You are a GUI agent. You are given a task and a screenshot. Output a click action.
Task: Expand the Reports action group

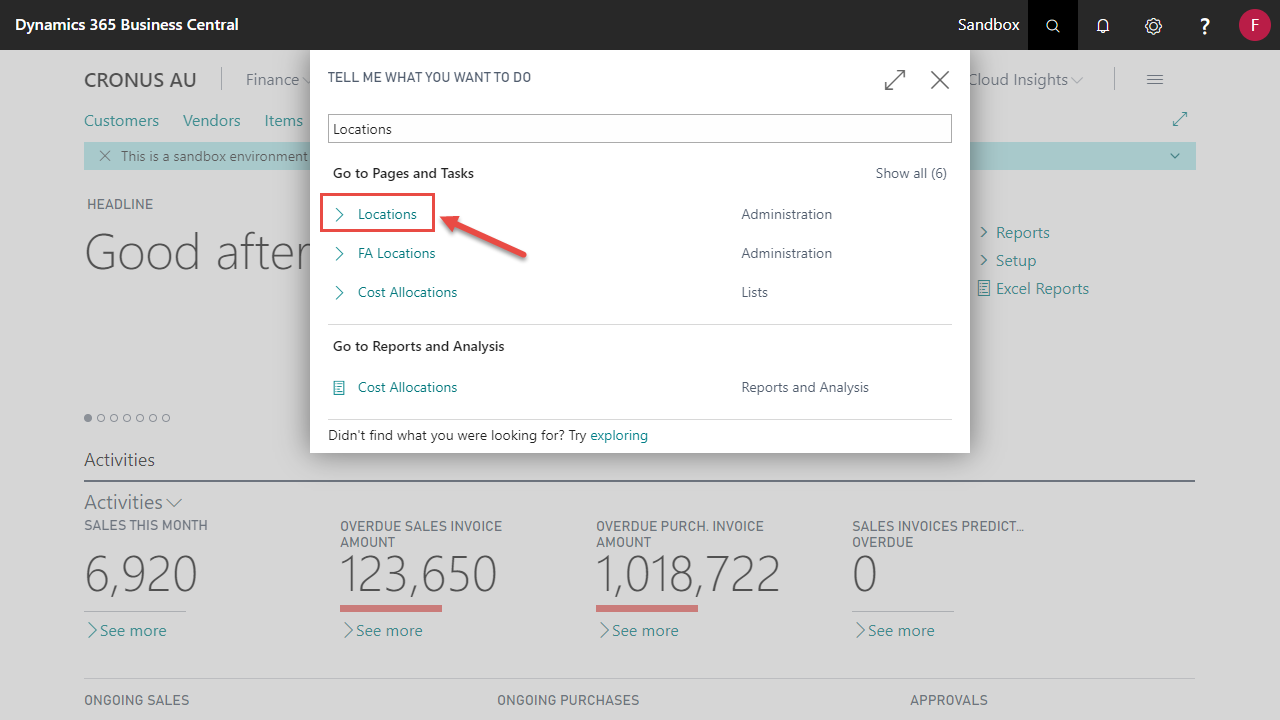pos(1013,232)
